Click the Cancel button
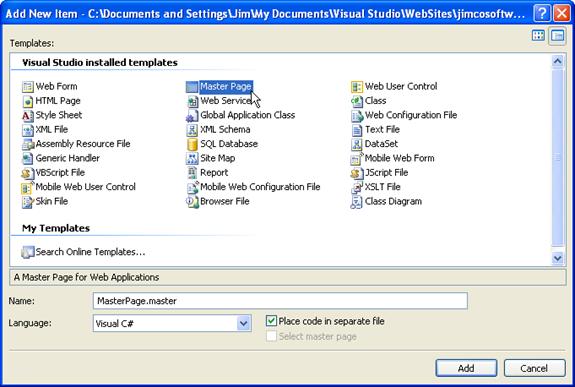The image size is (575, 387). click(x=534, y=368)
